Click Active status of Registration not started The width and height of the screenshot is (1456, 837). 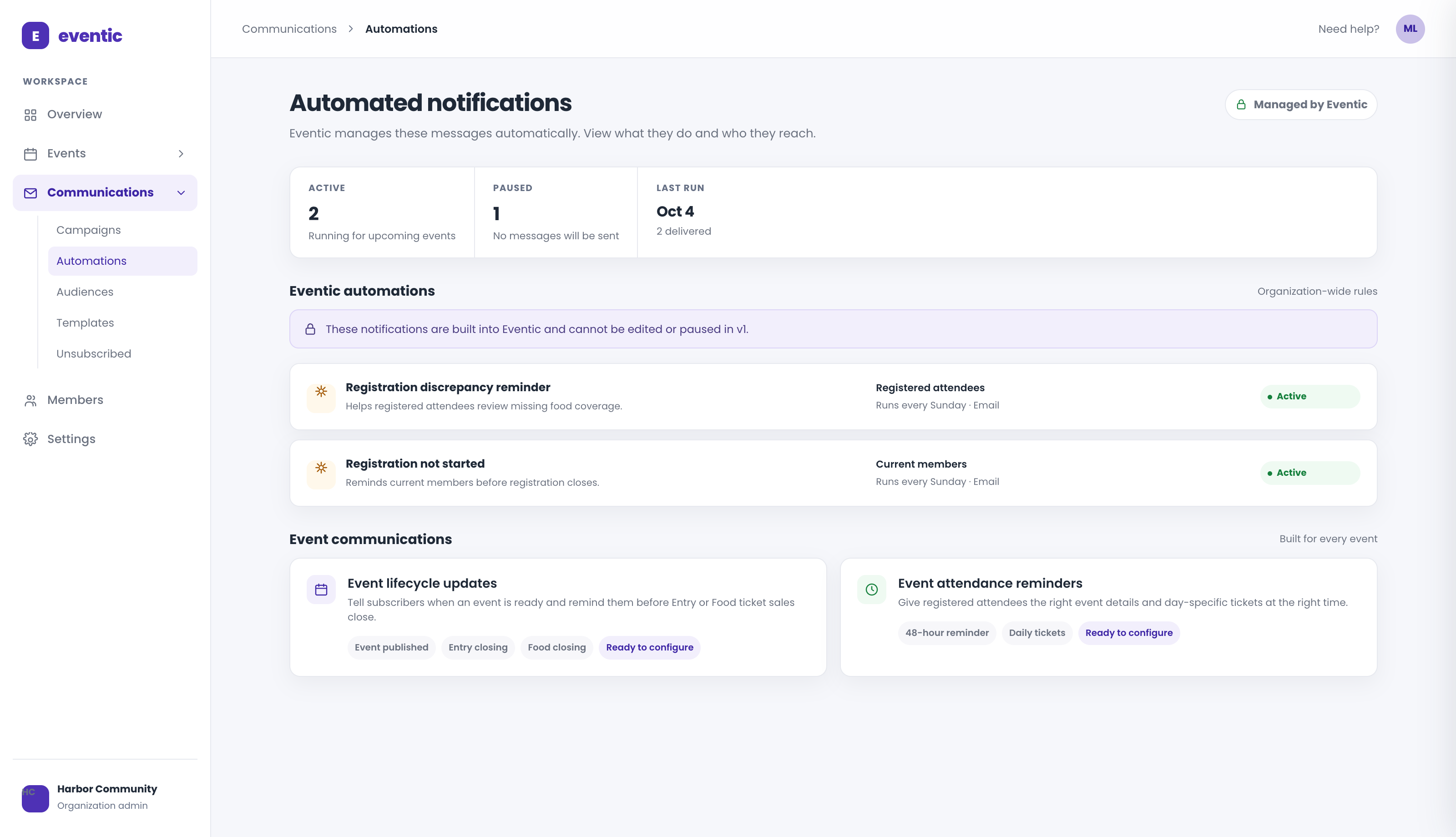click(x=1310, y=473)
